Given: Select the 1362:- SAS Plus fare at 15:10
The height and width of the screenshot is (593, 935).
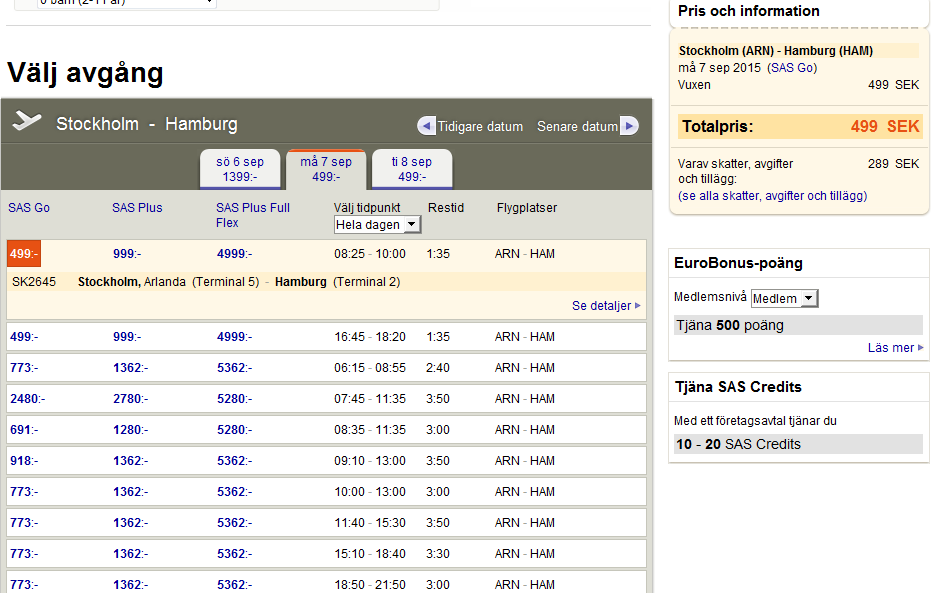Looking at the screenshot, I should click(x=131, y=554).
